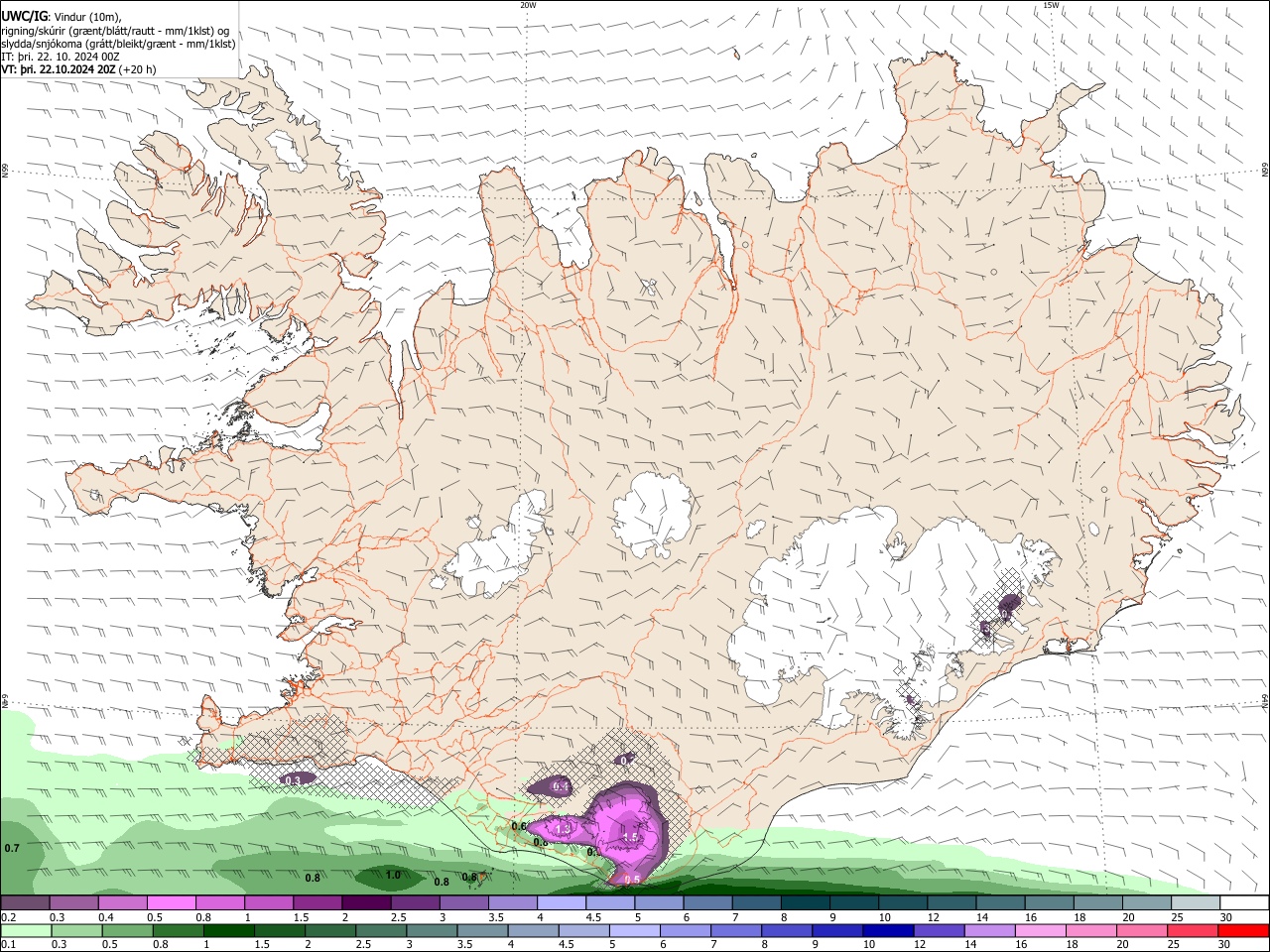
Task: Pick the dark teal swatch labeled 8 in purple scale
Action: pyautogui.click(x=806, y=903)
